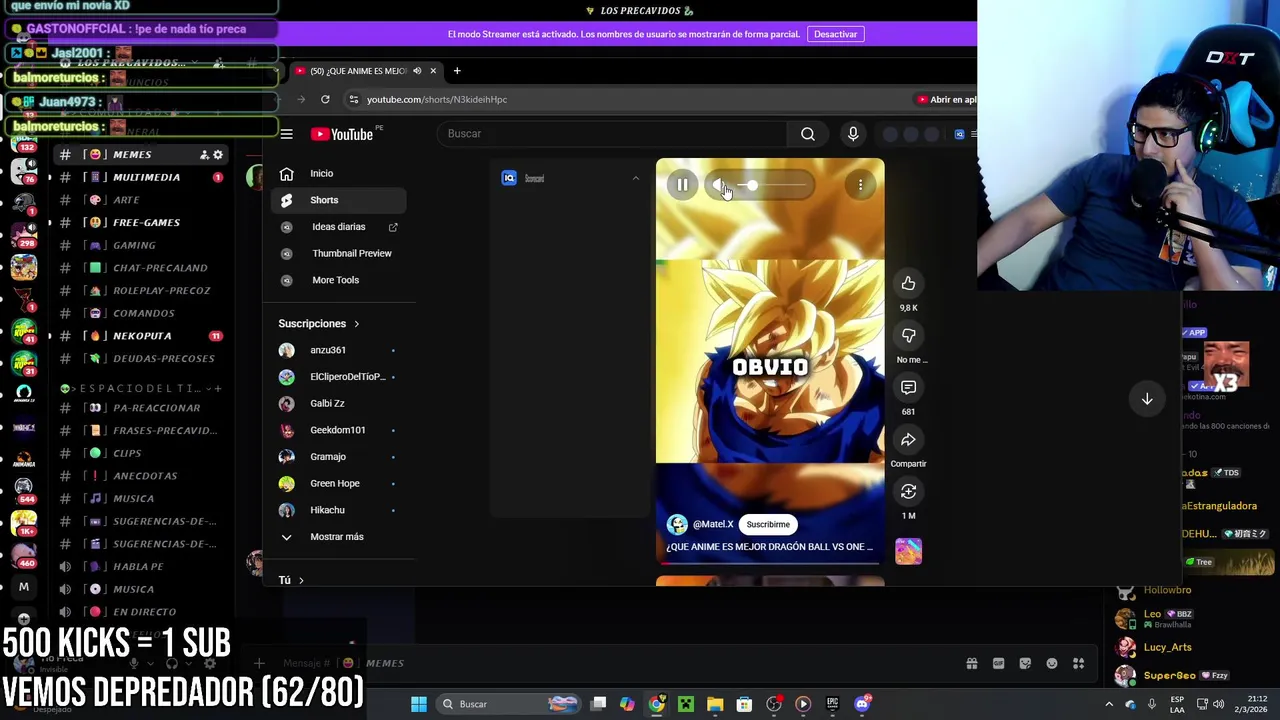Viewport: 1280px width, 720px height.
Task: Open the Discord GIF picker
Action: (998, 664)
